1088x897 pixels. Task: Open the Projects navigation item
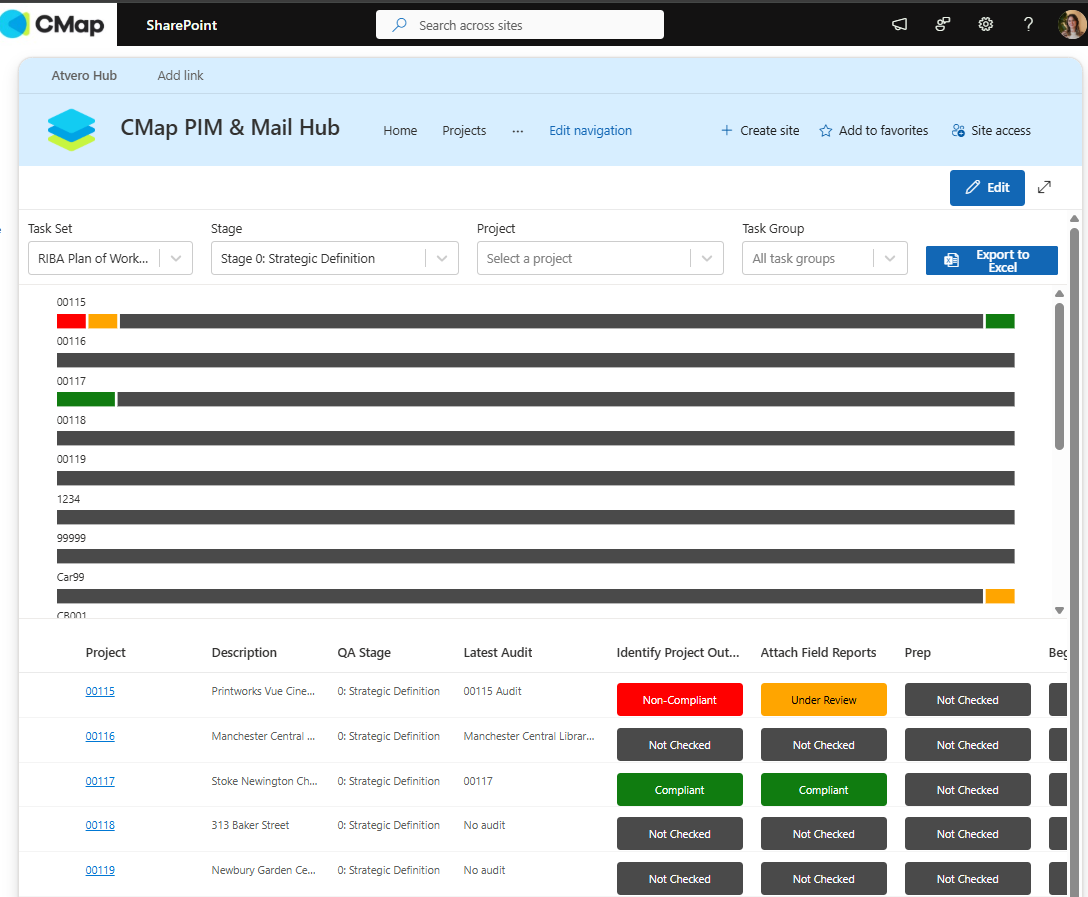464,130
